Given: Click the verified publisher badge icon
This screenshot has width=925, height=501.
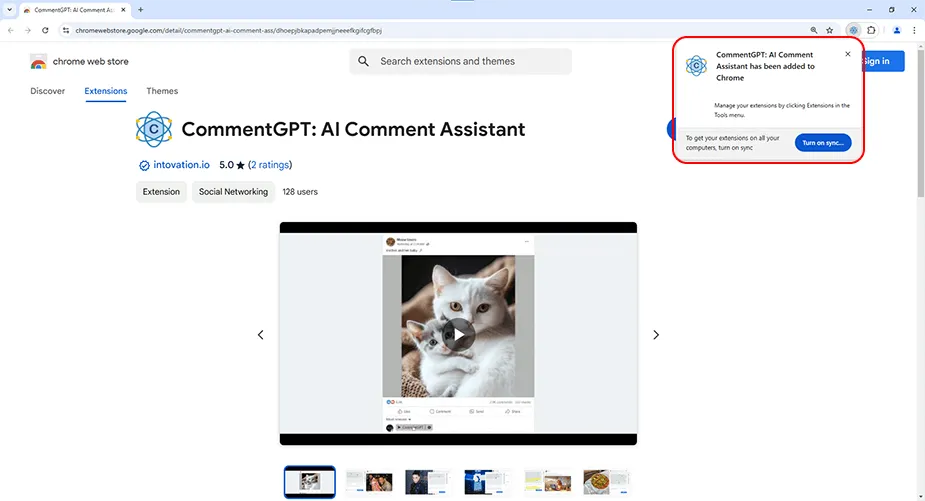Looking at the screenshot, I should 144,165.
